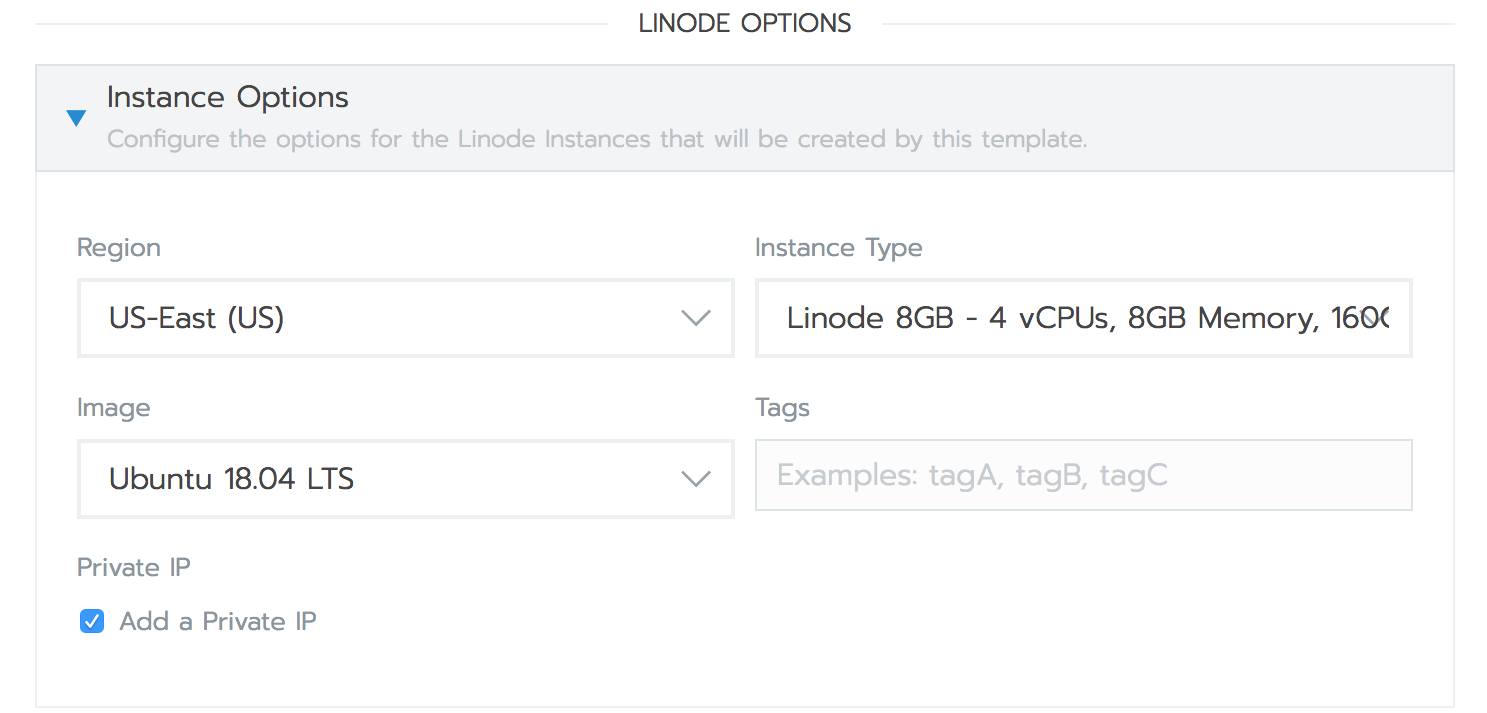Click the Tags field label
Viewport: 1487px width, 713px height.
coord(782,407)
